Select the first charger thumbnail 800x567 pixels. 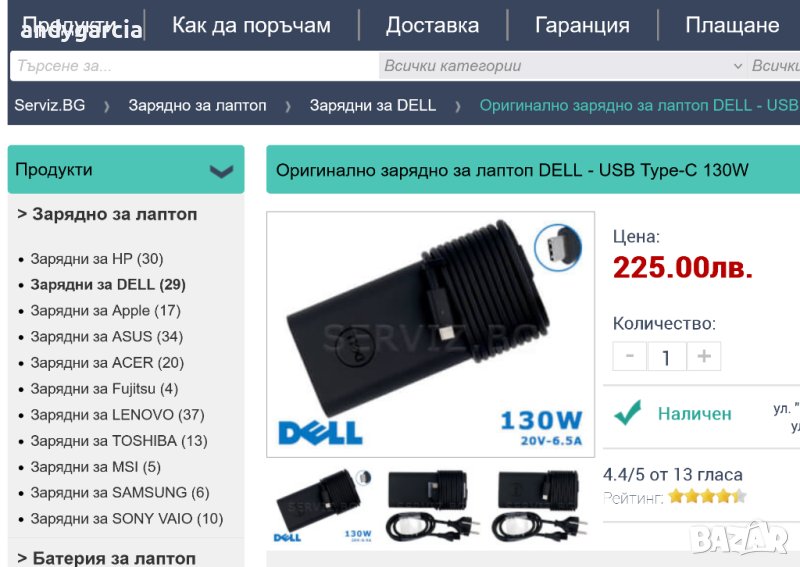pyautogui.click(x=323, y=506)
